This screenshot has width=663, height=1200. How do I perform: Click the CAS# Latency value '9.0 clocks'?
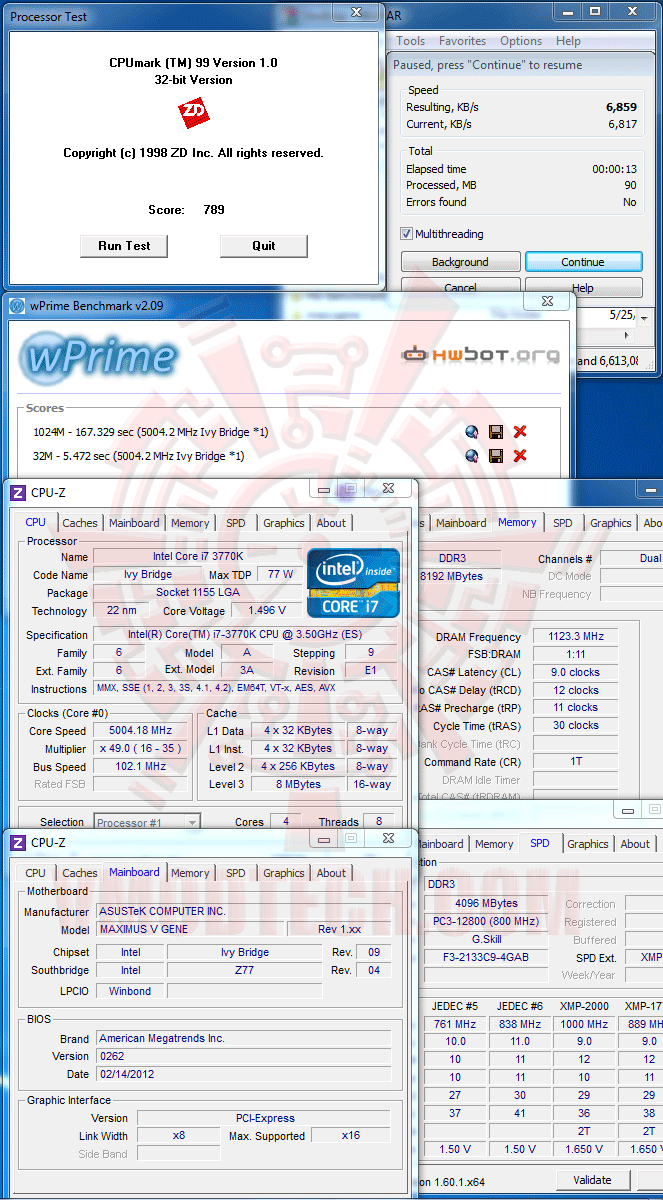[x=575, y=672]
